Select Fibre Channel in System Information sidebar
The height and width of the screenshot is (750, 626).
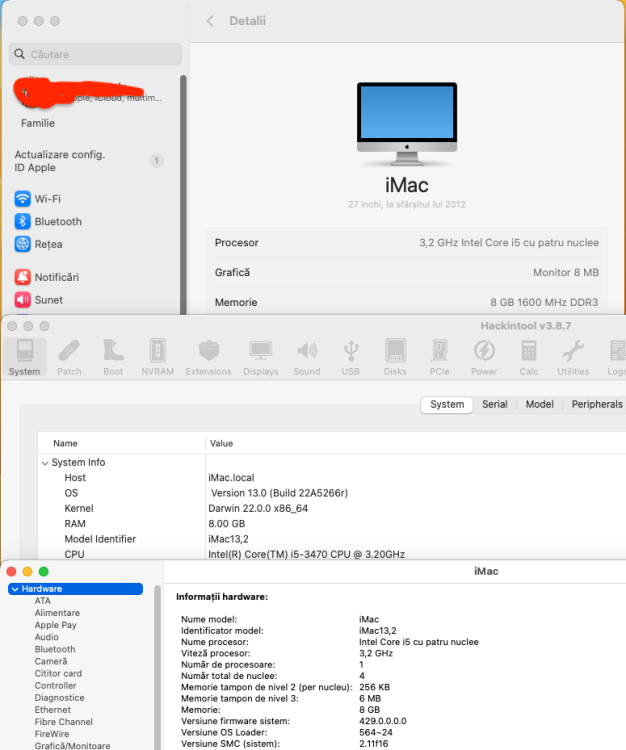pos(64,722)
